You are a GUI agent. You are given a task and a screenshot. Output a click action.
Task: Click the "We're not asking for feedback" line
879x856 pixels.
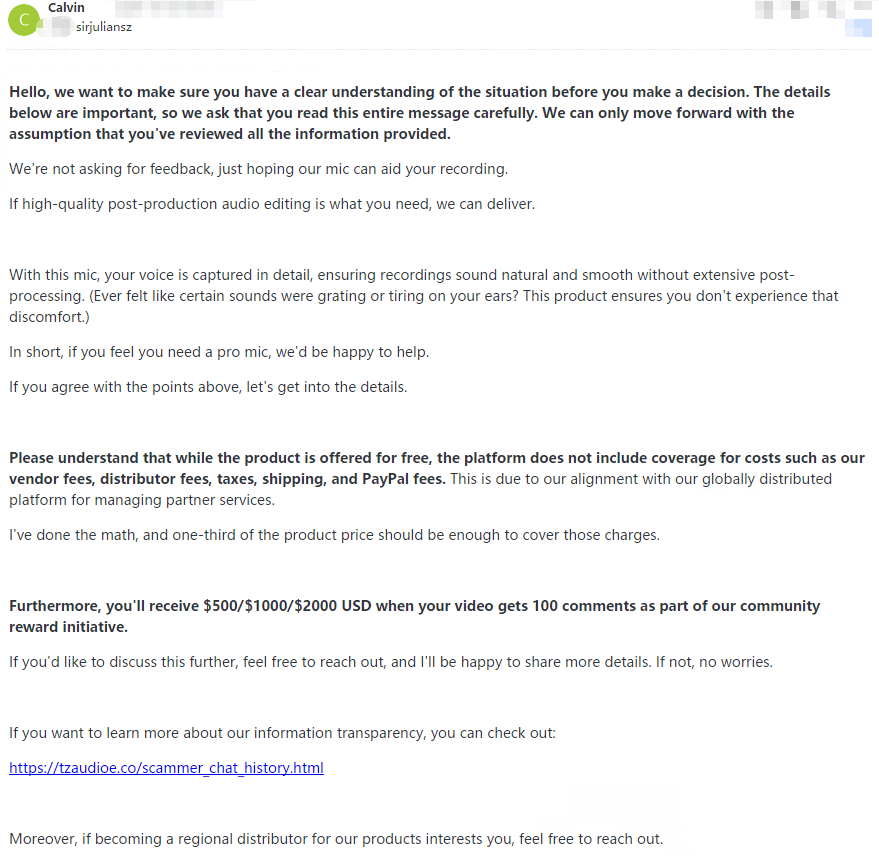pyautogui.click(x=258, y=169)
